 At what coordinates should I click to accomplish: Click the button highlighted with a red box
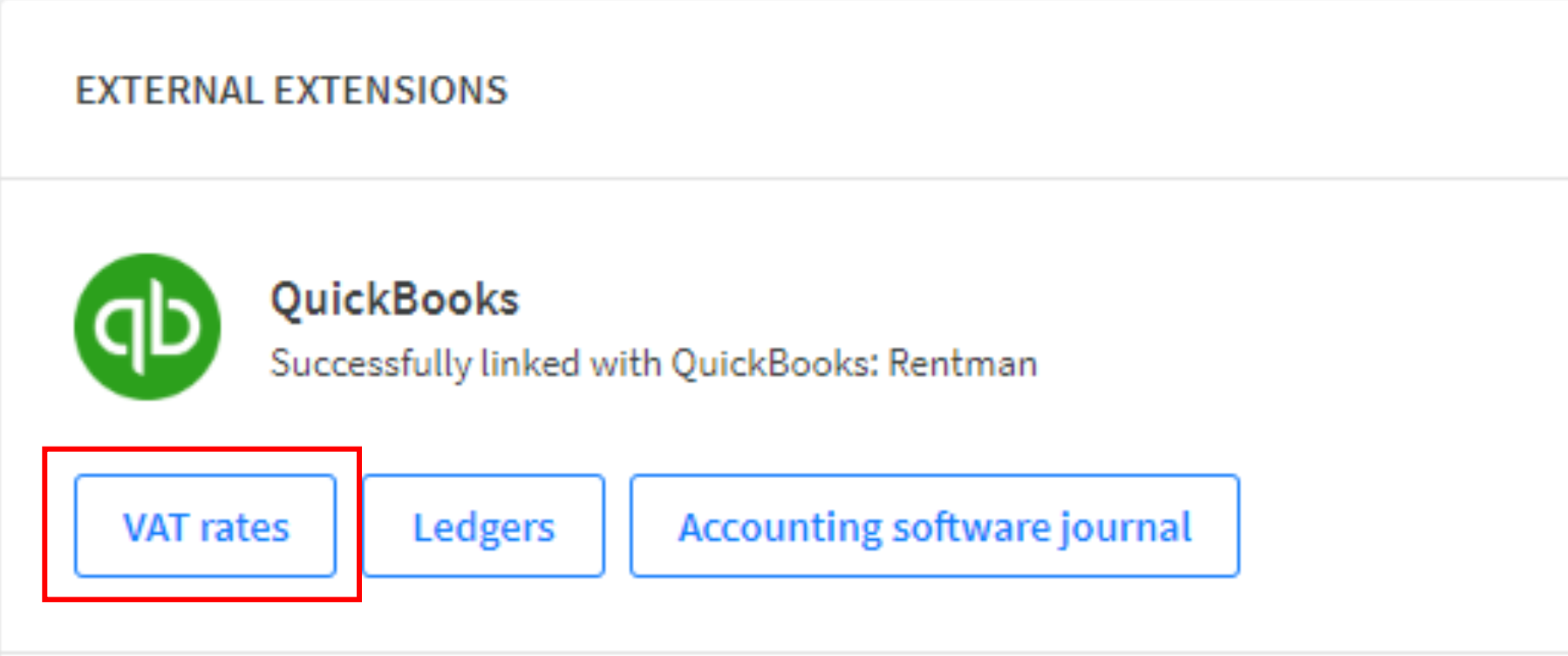pyautogui.click(x=205, y=526)
